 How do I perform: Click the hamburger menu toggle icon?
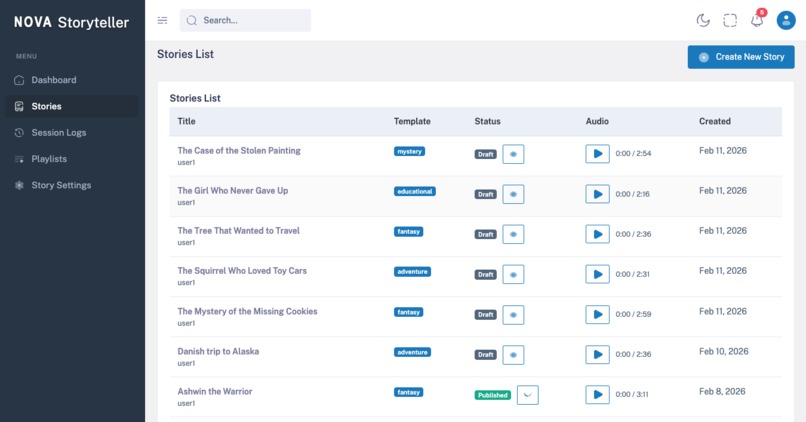[162, 21]
